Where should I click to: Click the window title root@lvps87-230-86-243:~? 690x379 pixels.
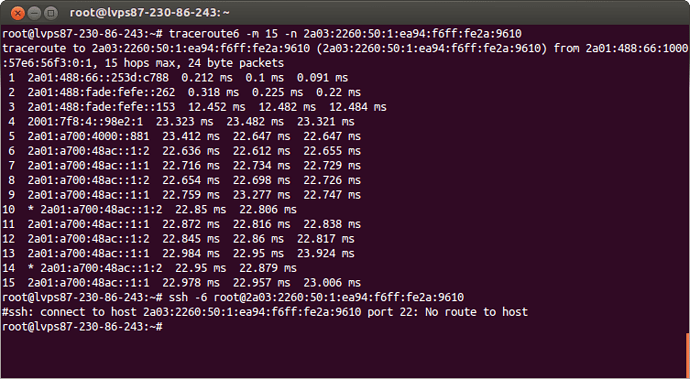[x=150, y=12]
